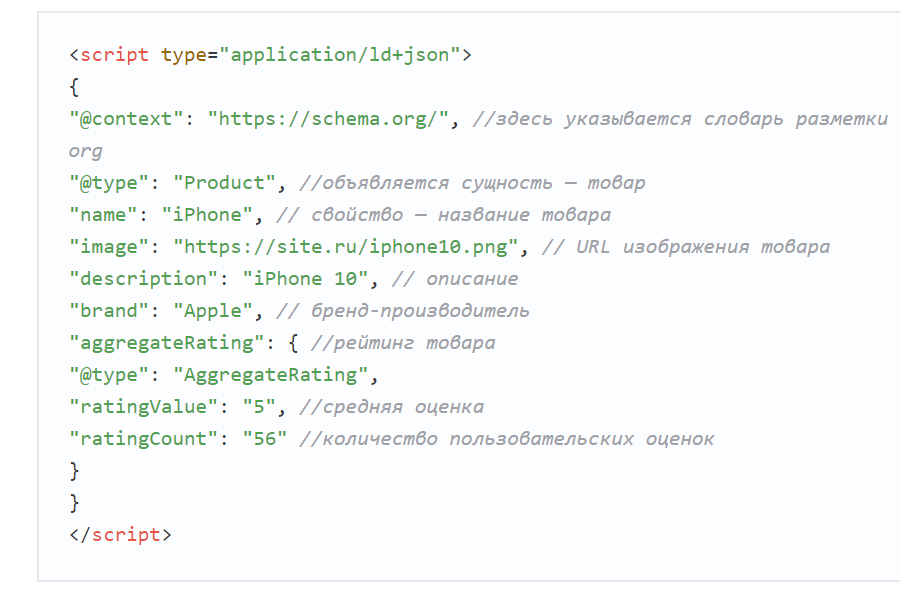Click the "56" rating count value
The width and height of the screenshot is (900, 600).
265,438
